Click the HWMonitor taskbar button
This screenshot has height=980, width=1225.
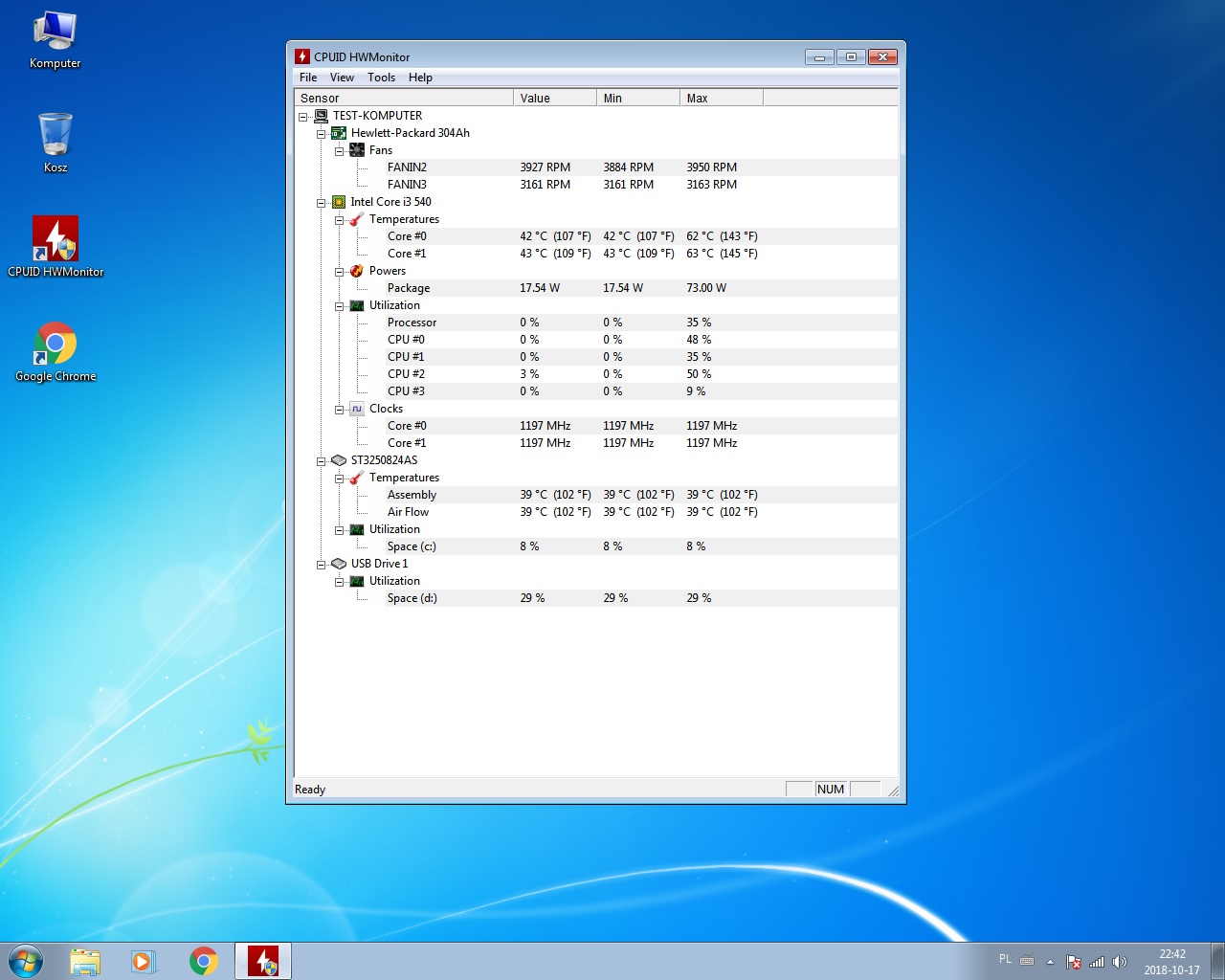pyautogui.click(x=263, y=961)
